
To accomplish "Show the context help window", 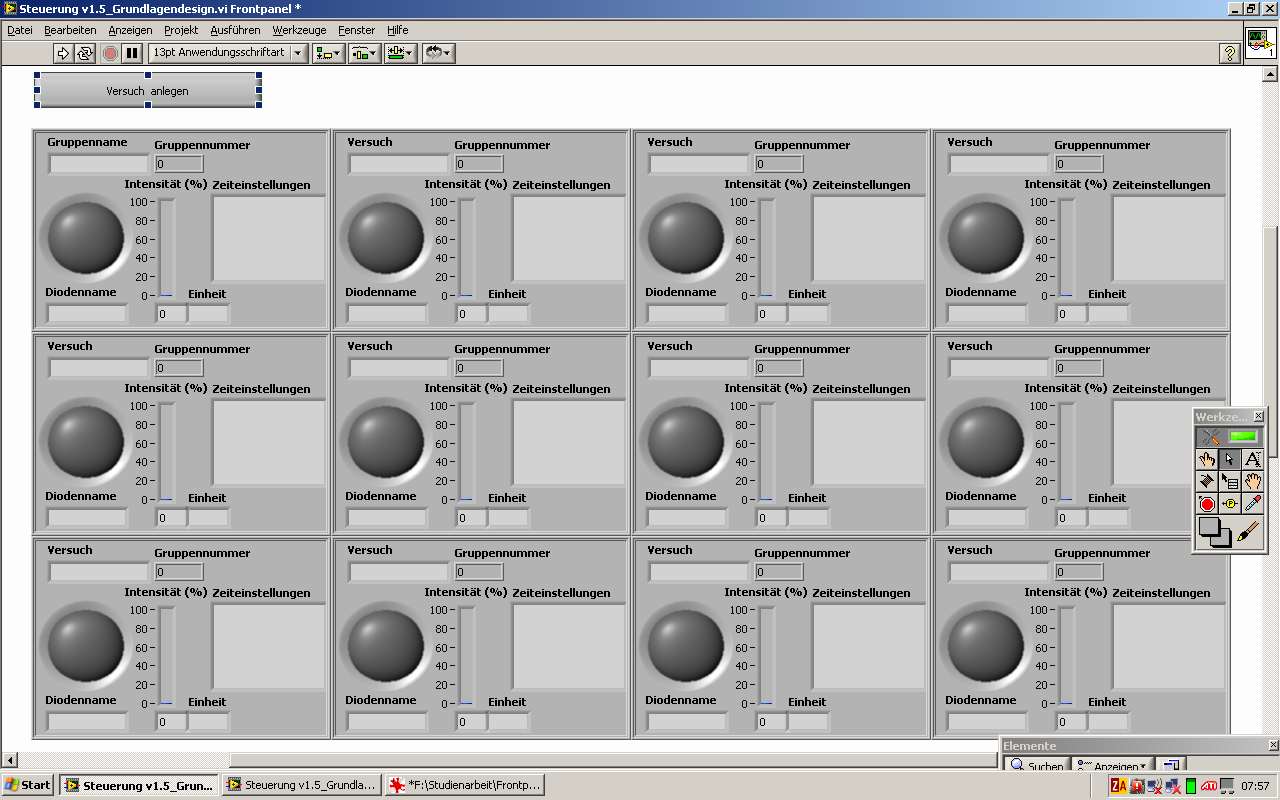I will coord(1230,54).
